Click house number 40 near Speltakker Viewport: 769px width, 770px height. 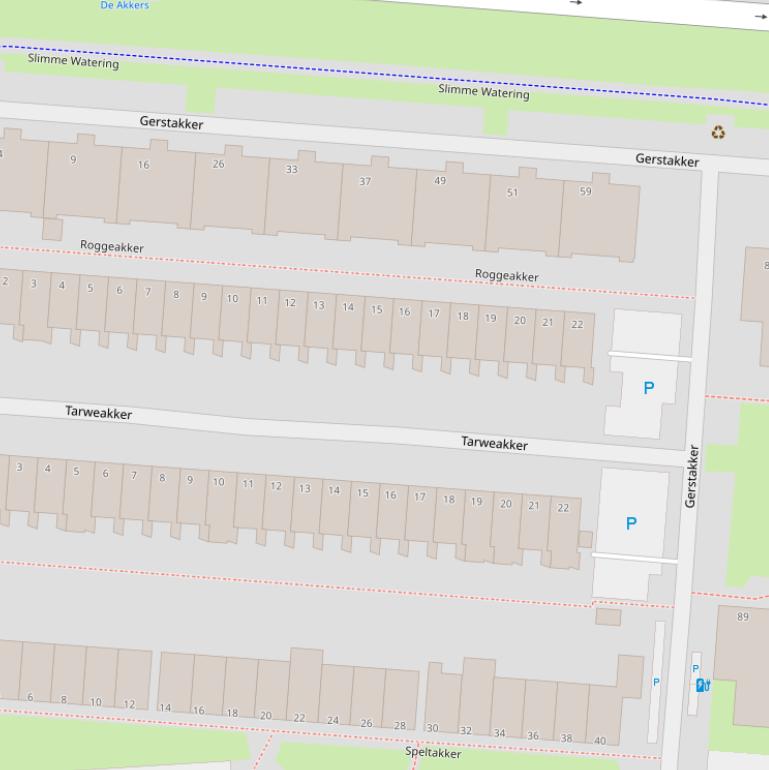pyautogui.click(x=600, y=741)
